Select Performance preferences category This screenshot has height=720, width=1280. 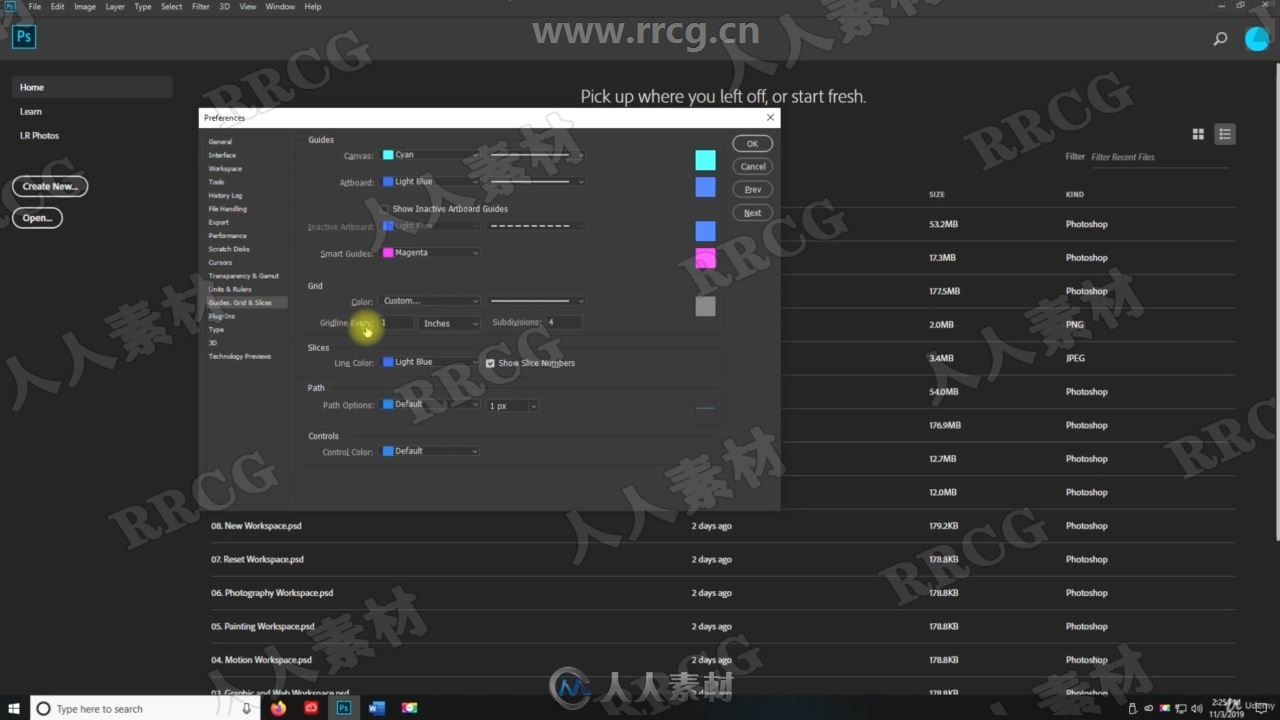pyautogui.click(x=227, y=236)
